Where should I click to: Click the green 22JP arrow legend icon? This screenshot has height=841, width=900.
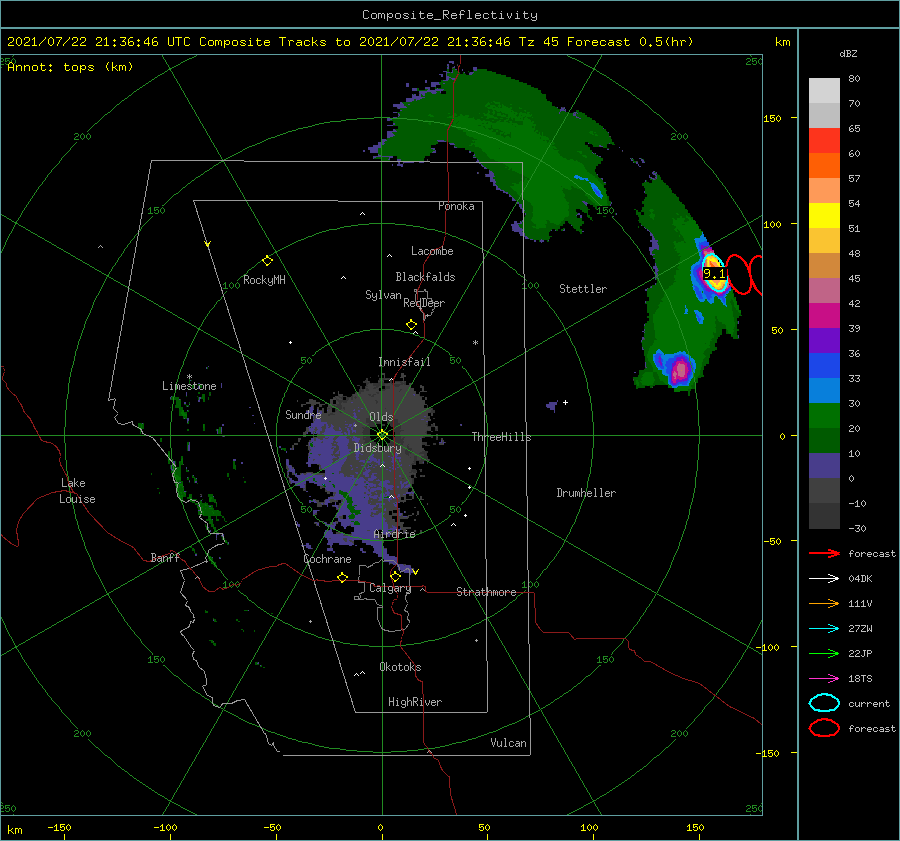click(824, 653)
